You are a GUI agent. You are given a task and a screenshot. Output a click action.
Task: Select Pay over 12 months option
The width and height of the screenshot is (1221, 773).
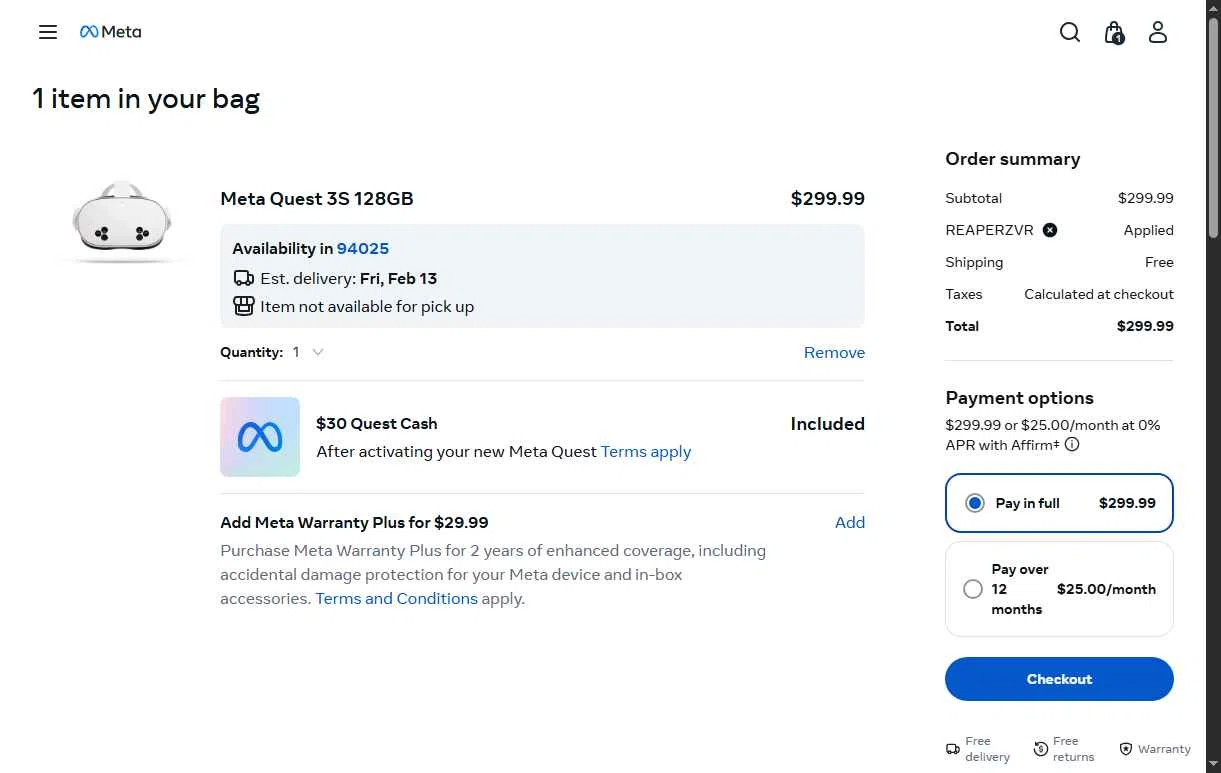click(x=1059, y=589)
